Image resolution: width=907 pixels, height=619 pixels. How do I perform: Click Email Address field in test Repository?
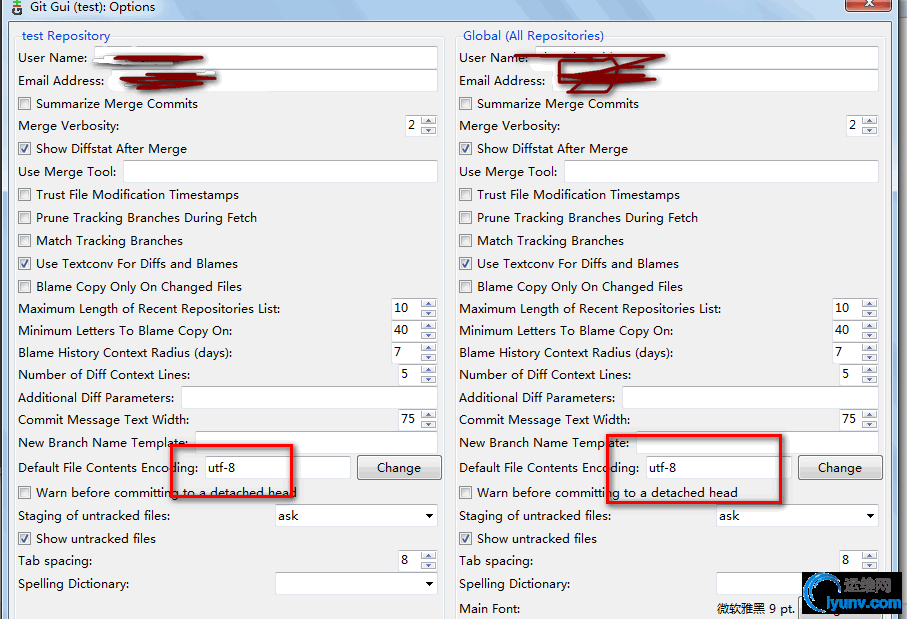tap(274, 81)
